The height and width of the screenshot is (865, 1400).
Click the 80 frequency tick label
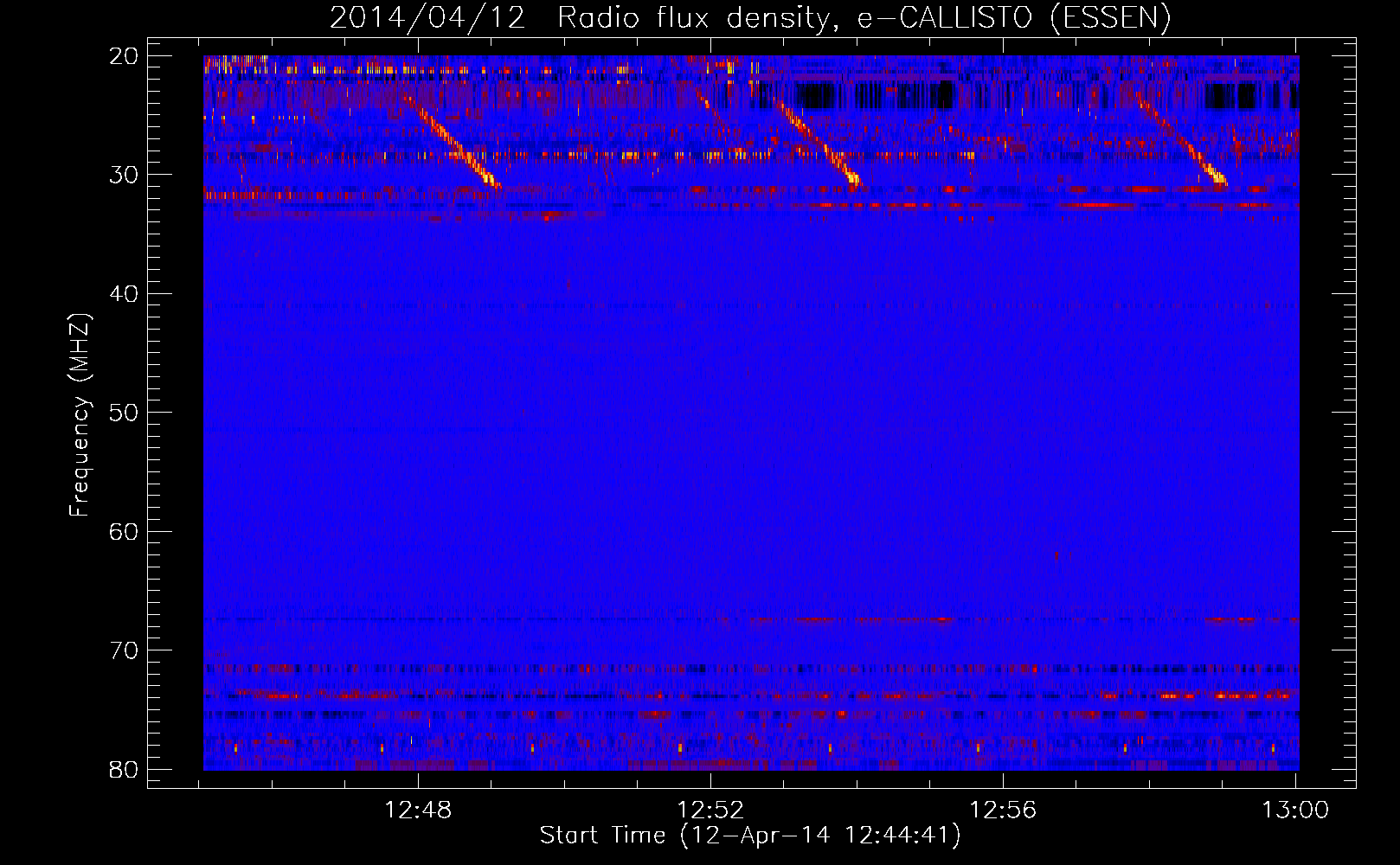tap(124, 769)
